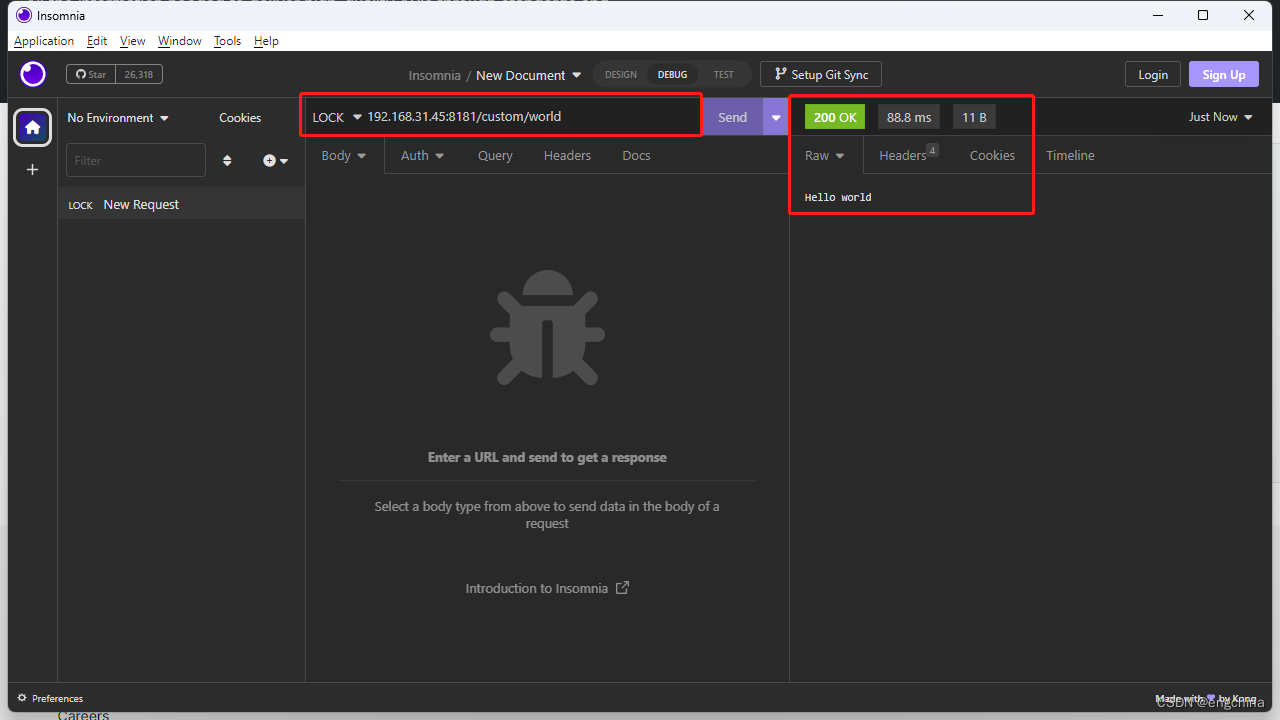Maximize the Insomnia window
The width and height of the screenshot is (1280, 720).
(x=1203, y=15)
